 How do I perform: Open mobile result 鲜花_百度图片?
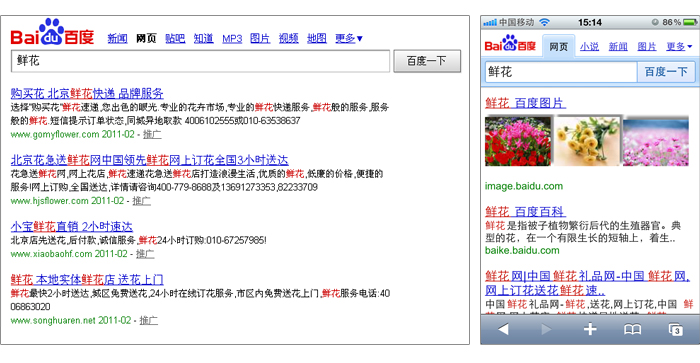[525, 104]
